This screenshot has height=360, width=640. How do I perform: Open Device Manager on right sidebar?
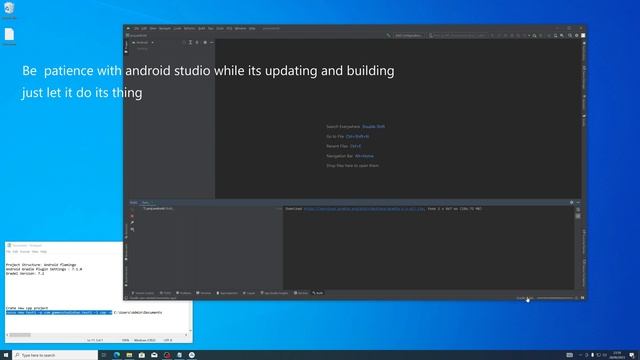[x=584, y=78]
